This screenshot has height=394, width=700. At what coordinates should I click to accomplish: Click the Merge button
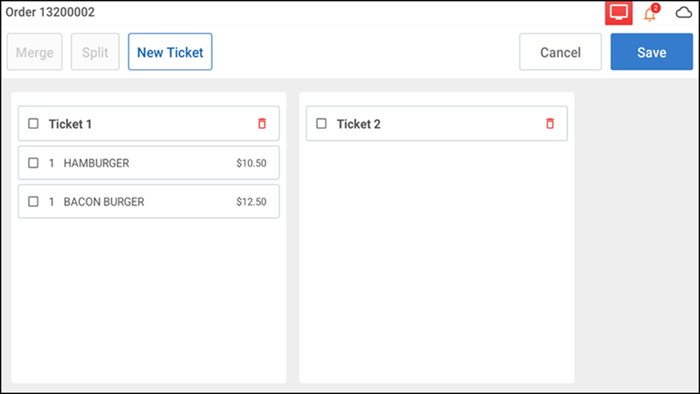point(35,52)
